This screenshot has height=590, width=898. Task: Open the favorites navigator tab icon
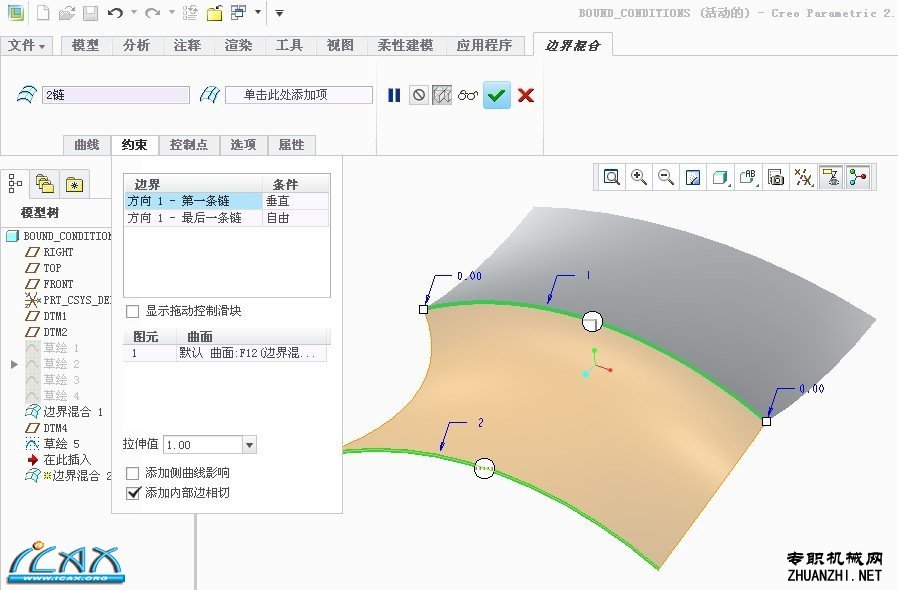point(74,184)
